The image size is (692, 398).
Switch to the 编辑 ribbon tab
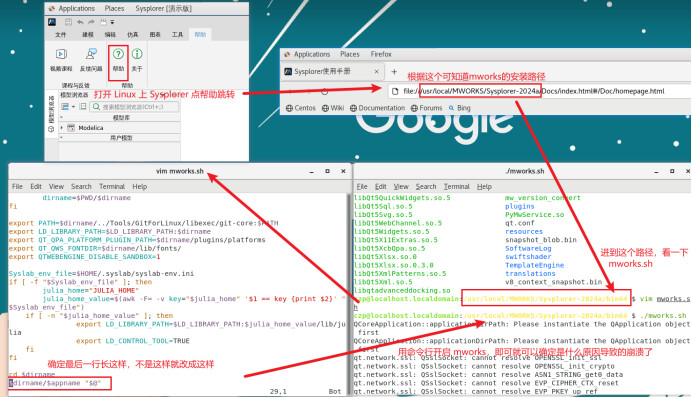pyautogui.click(x=110, y=34)
